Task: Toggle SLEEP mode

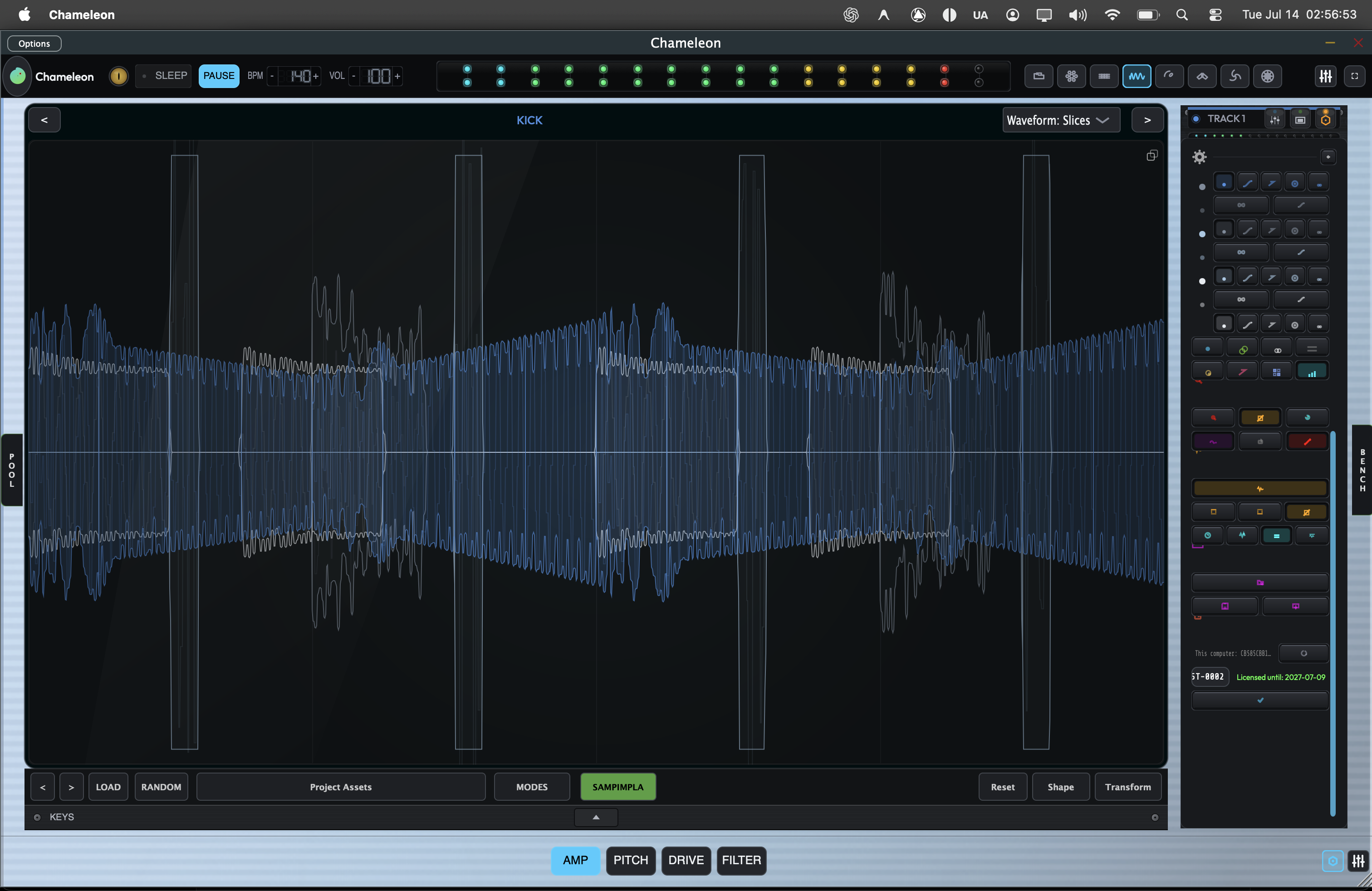Action: click(x=164, y=76)
